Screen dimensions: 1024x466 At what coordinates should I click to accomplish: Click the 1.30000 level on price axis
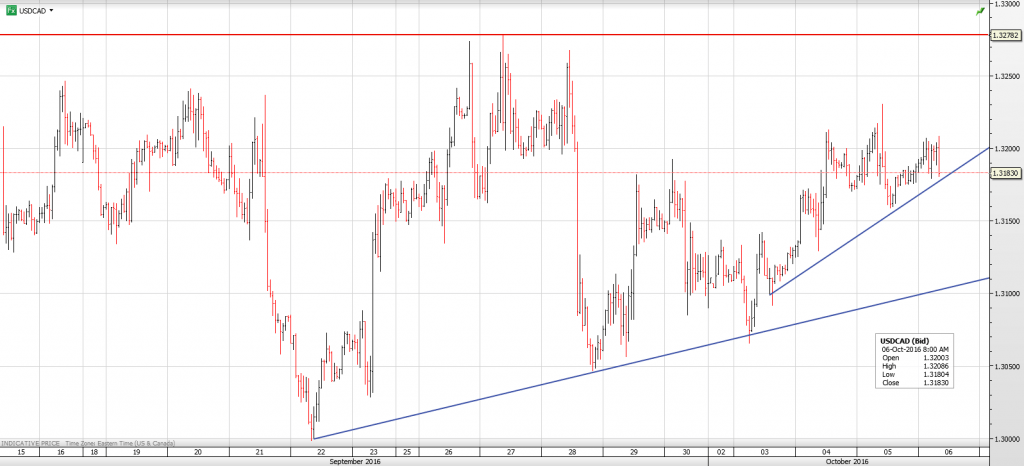coord(1005,439)
